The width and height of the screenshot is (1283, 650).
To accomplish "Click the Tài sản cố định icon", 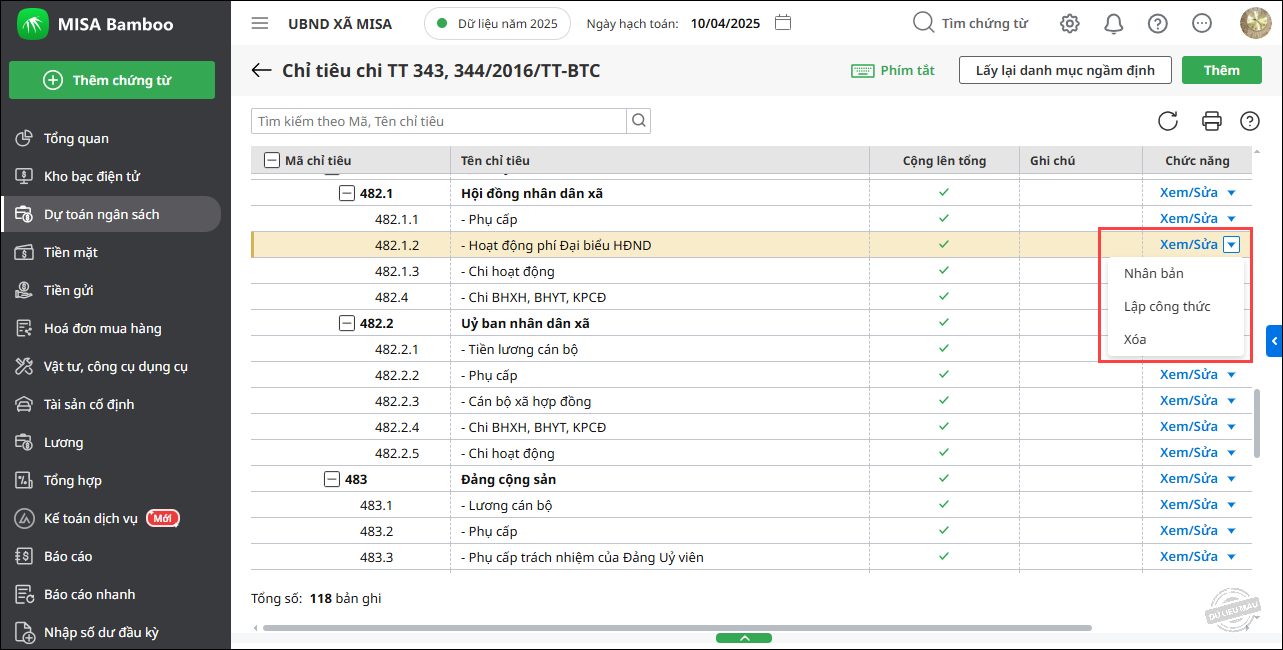I will point(25,404).
